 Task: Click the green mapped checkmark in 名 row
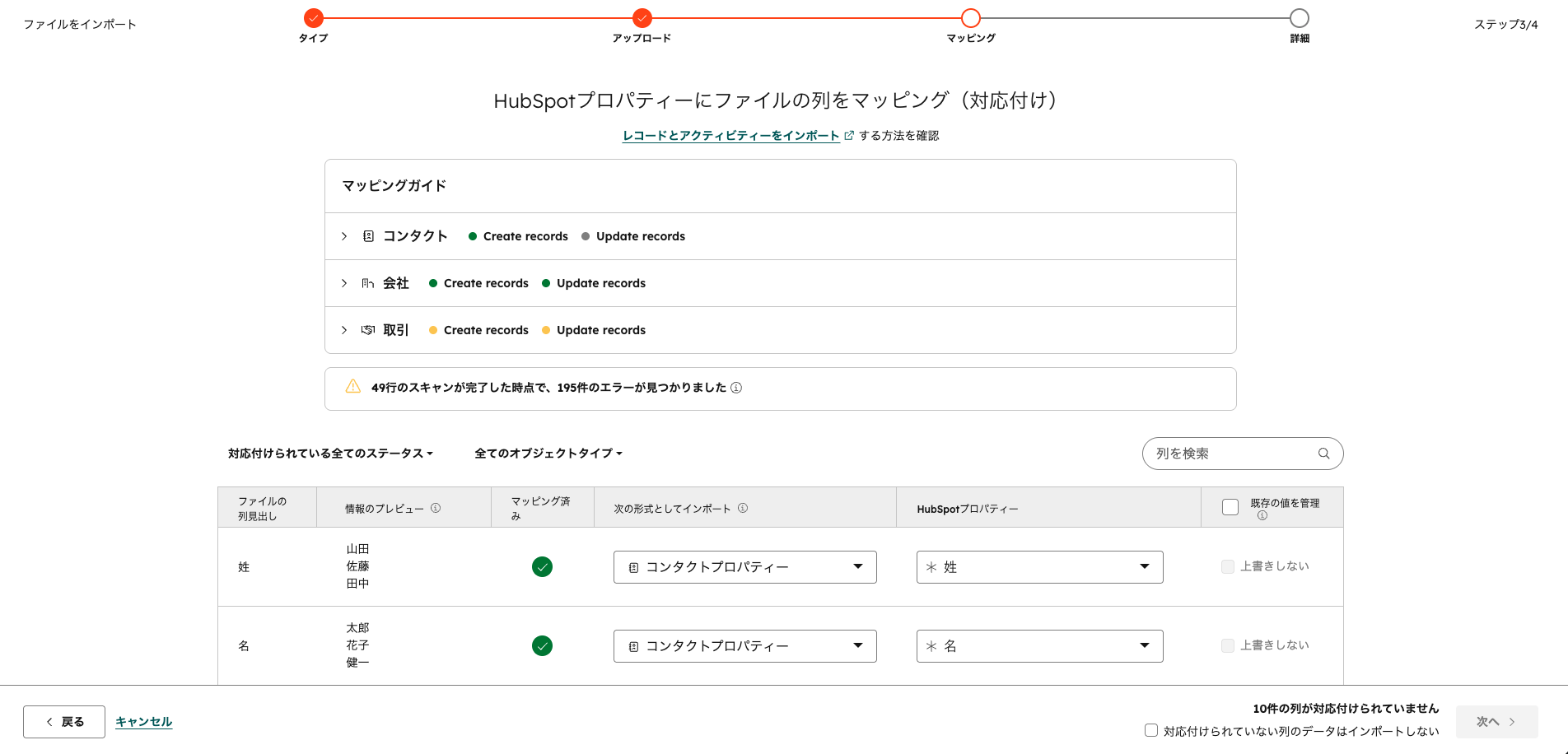[x=542, y=645]
